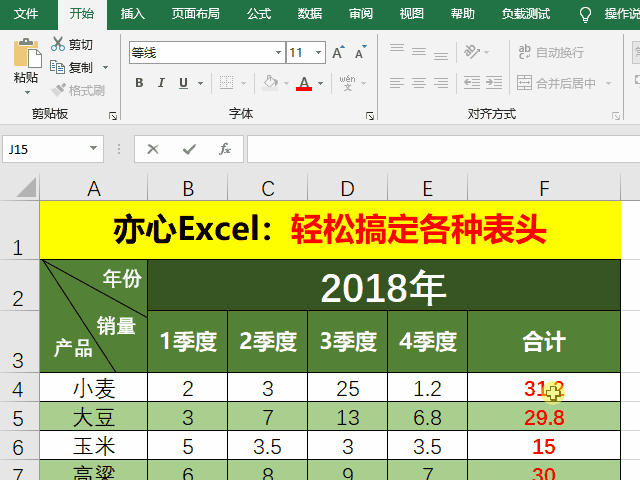Viewport: 640px width, 480px height.
Task: Click Merge & Center (合并后居中)
Action: coord(556,83)
